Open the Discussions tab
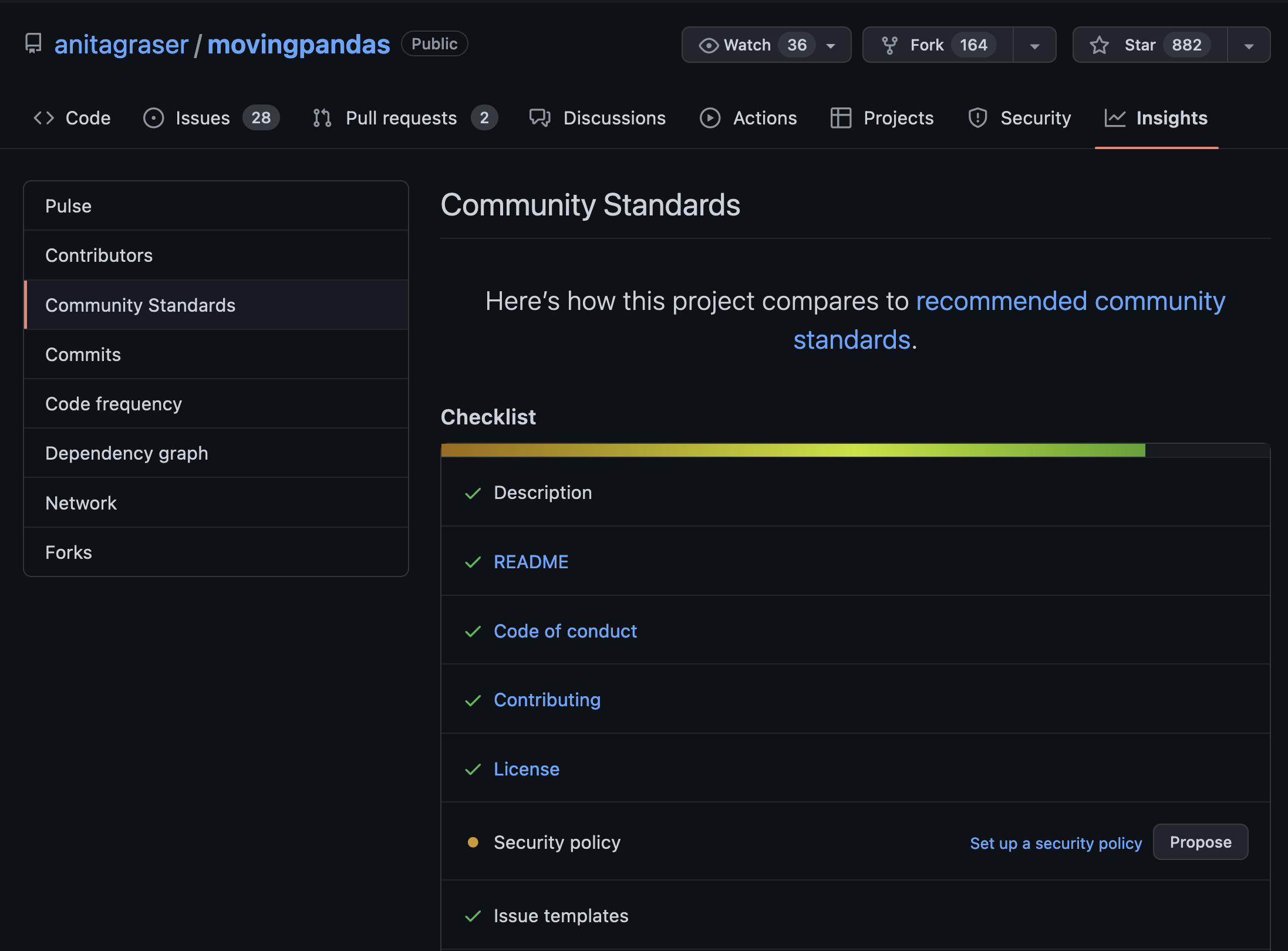This screenshot has width=1288, height=951. coord(598,118)
